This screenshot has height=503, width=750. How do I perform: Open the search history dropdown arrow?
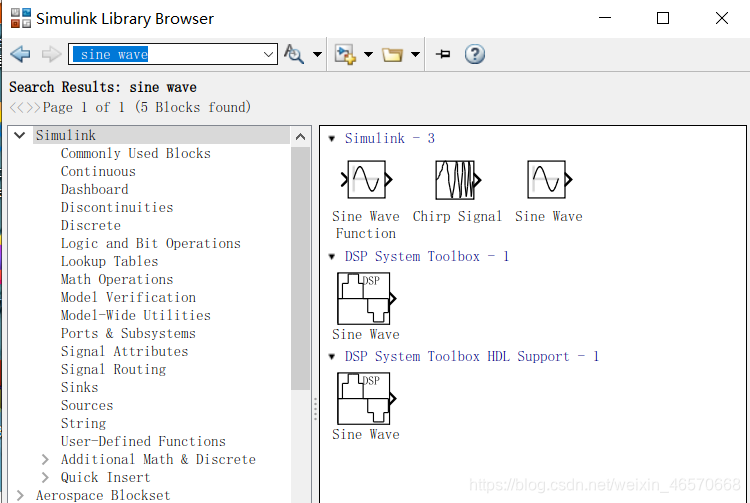(269, 55)
